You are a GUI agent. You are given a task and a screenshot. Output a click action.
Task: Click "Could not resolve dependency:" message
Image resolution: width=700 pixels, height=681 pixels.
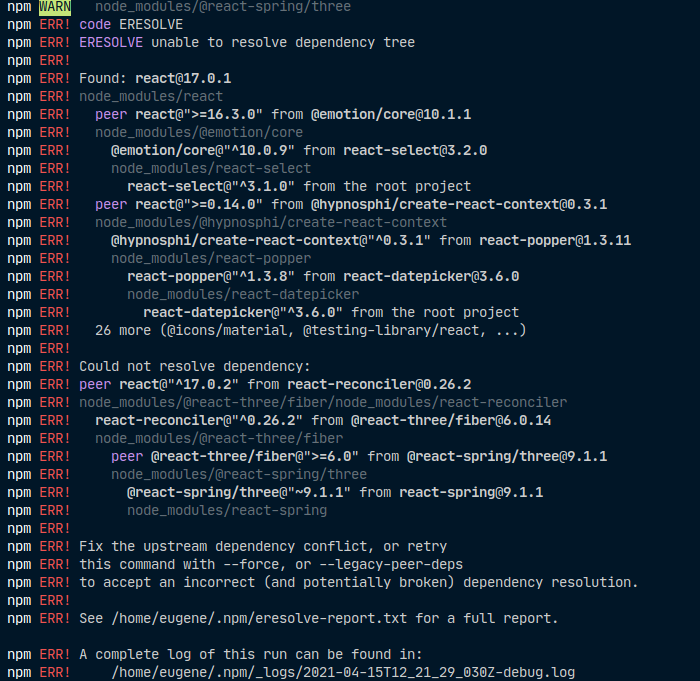[195, 366]
